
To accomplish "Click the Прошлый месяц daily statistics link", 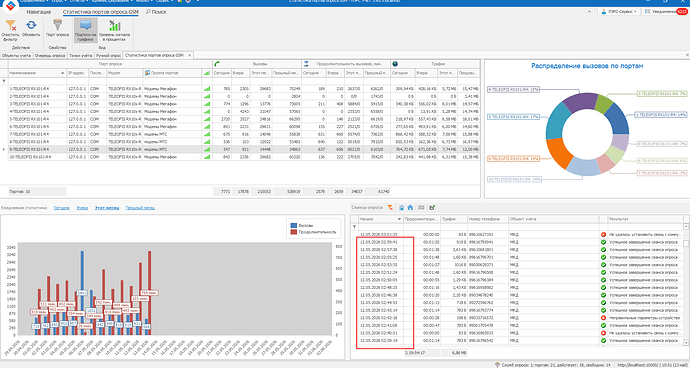I will (x=140, y=208).
